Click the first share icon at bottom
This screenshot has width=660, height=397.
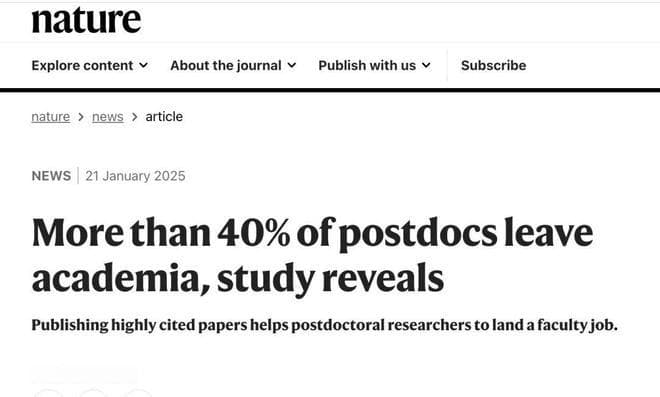coord(48,393)
